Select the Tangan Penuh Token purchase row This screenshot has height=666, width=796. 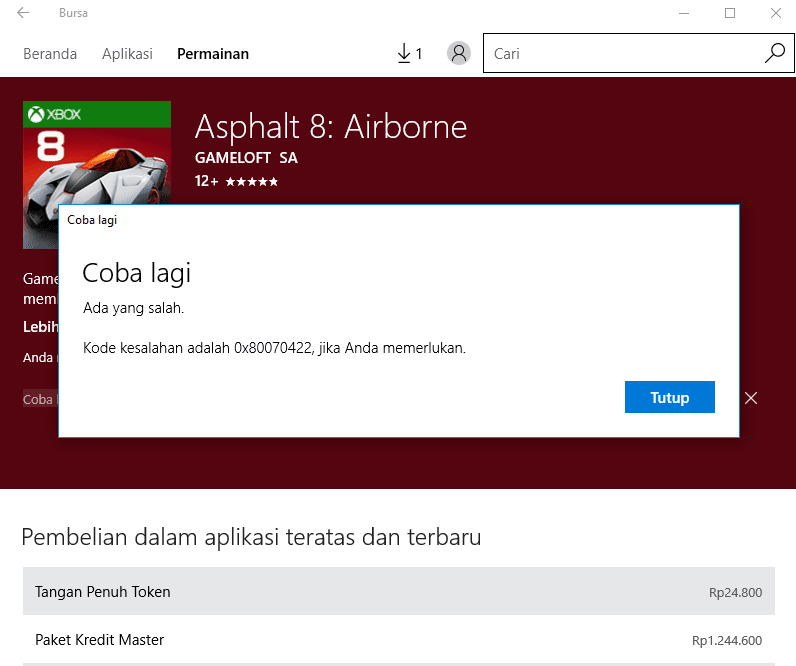point(399,591)
